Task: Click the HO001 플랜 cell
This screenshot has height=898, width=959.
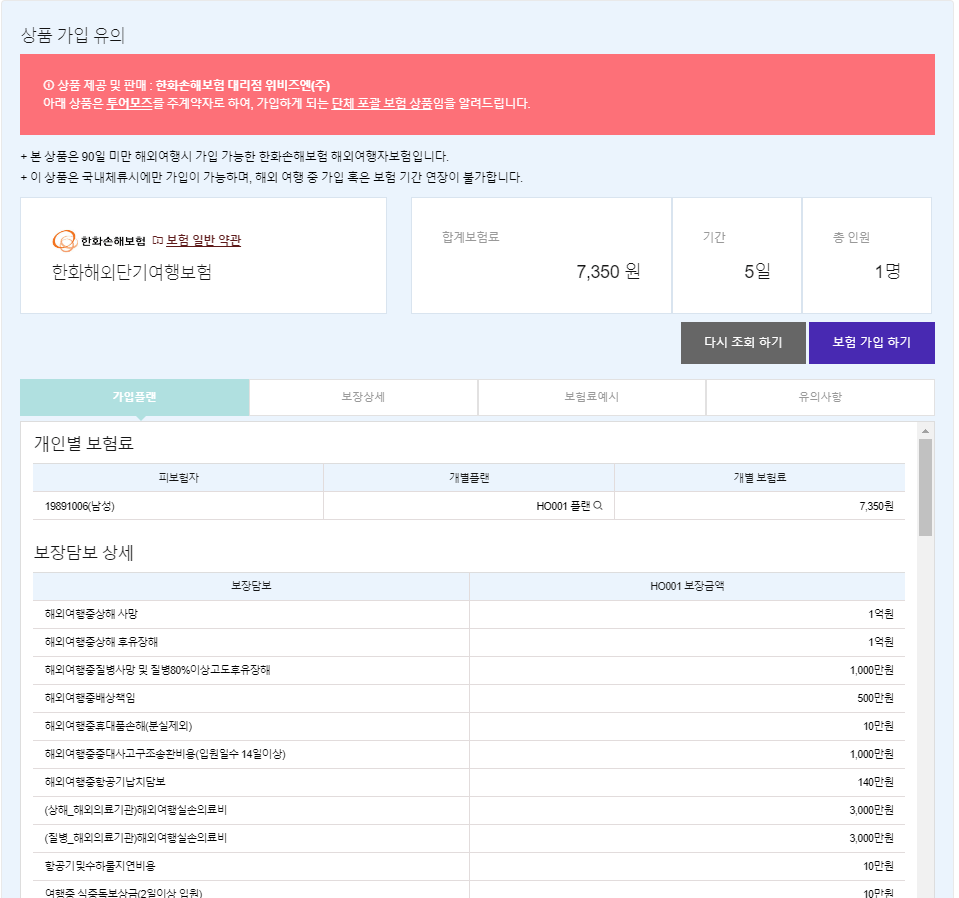Action: (468, 506)
